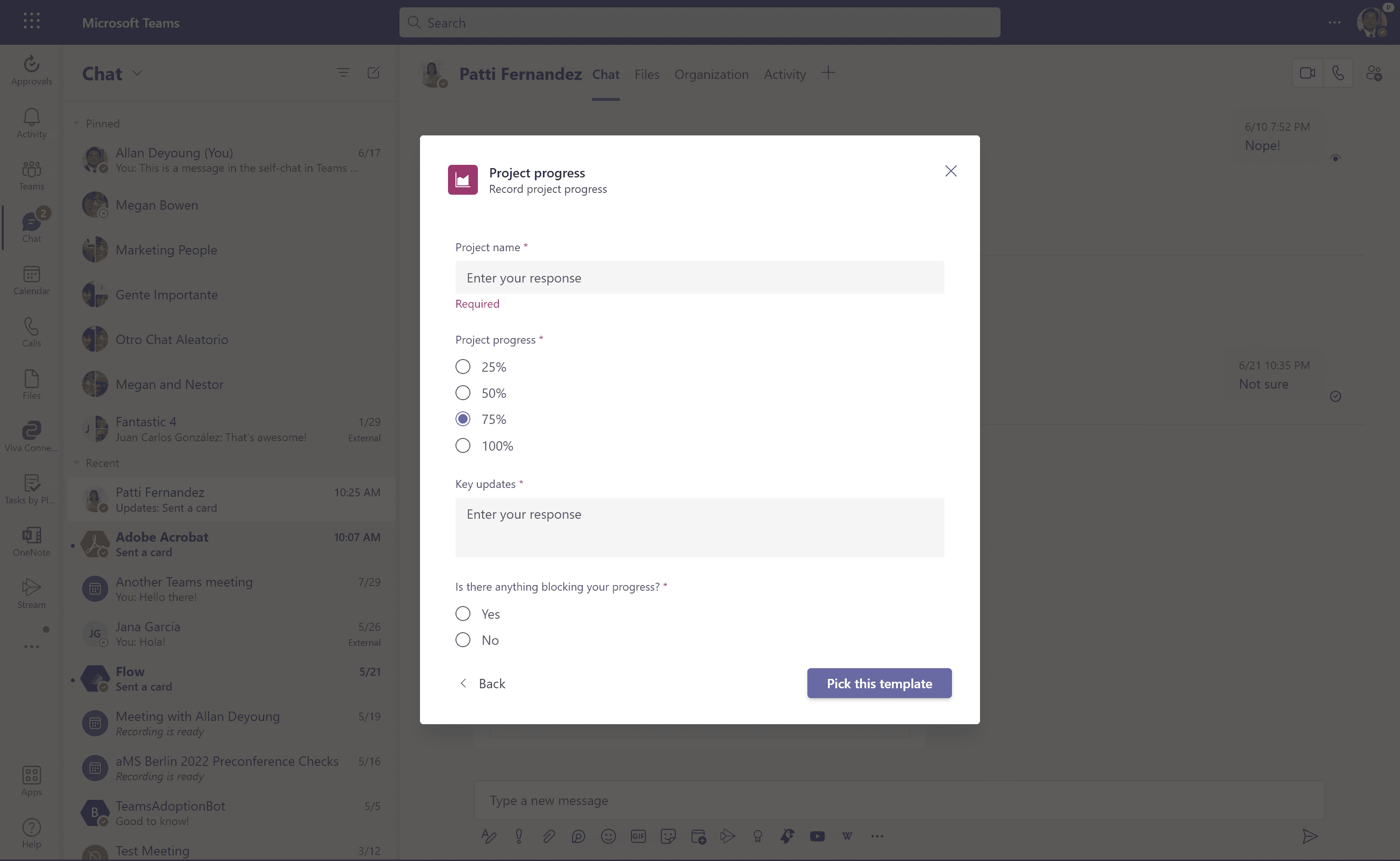Add a tab with the plus icon
The width and height of the screenshot is (1400, 861).
point(828,73)
